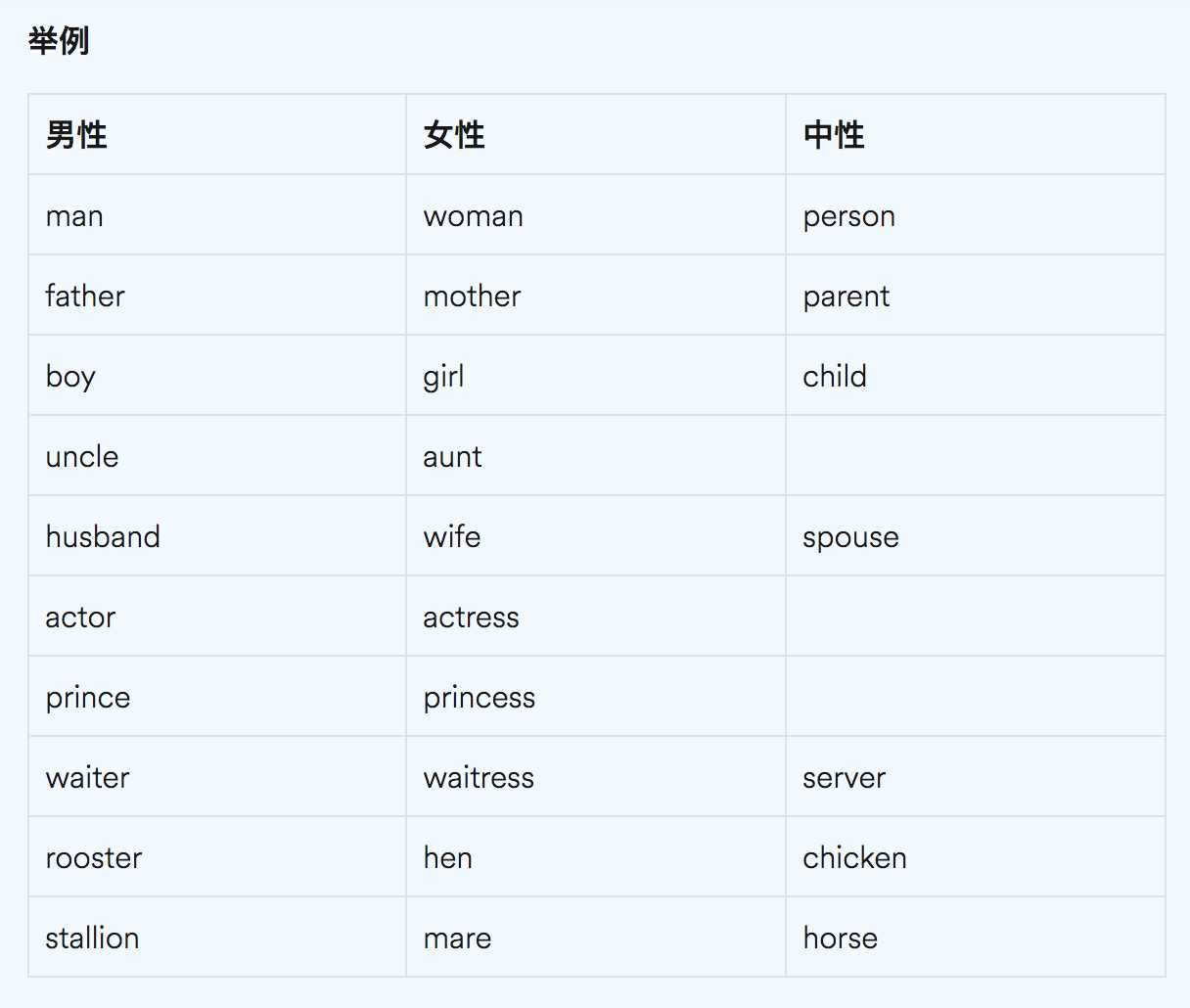The height and width of the screenshot is (1008, 1190).
Task: Click the "rooster" cell
Action: coord(94,858)
